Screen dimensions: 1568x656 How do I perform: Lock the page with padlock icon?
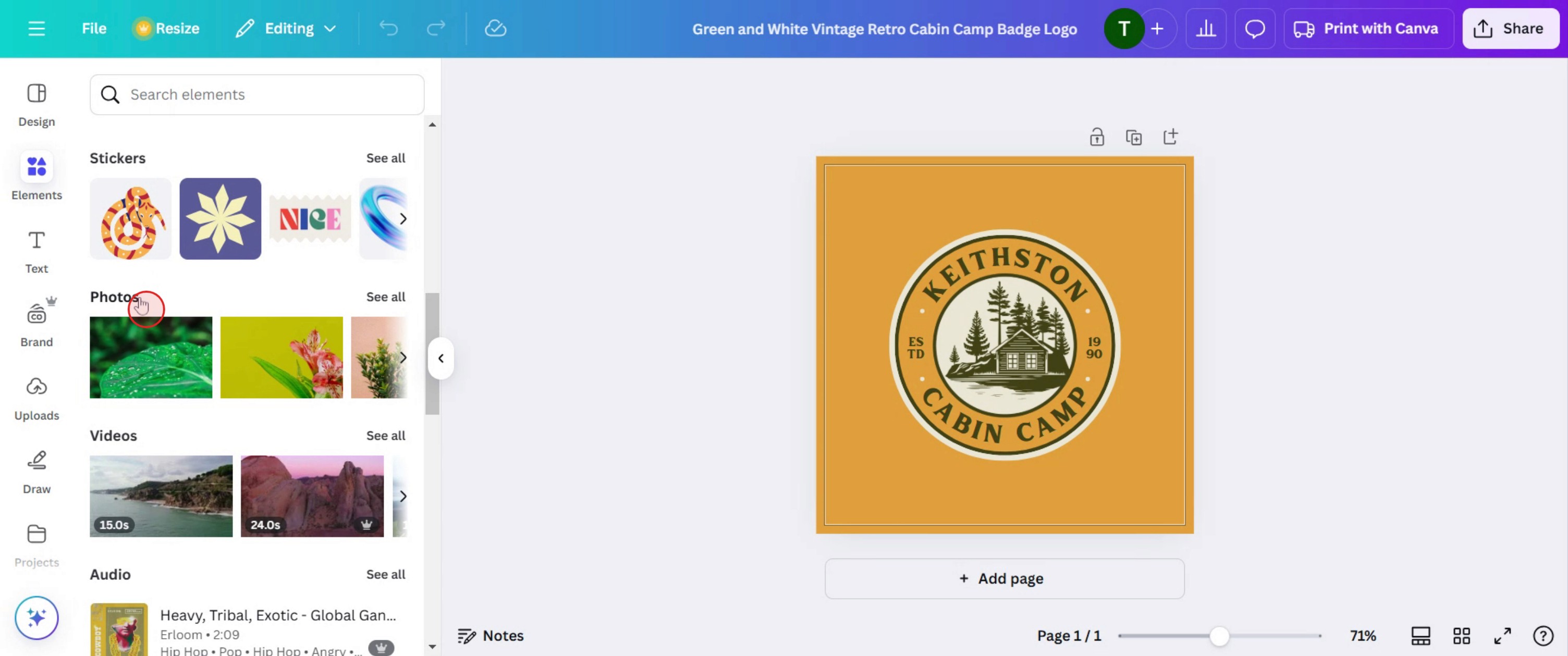tap(1097, 137)
